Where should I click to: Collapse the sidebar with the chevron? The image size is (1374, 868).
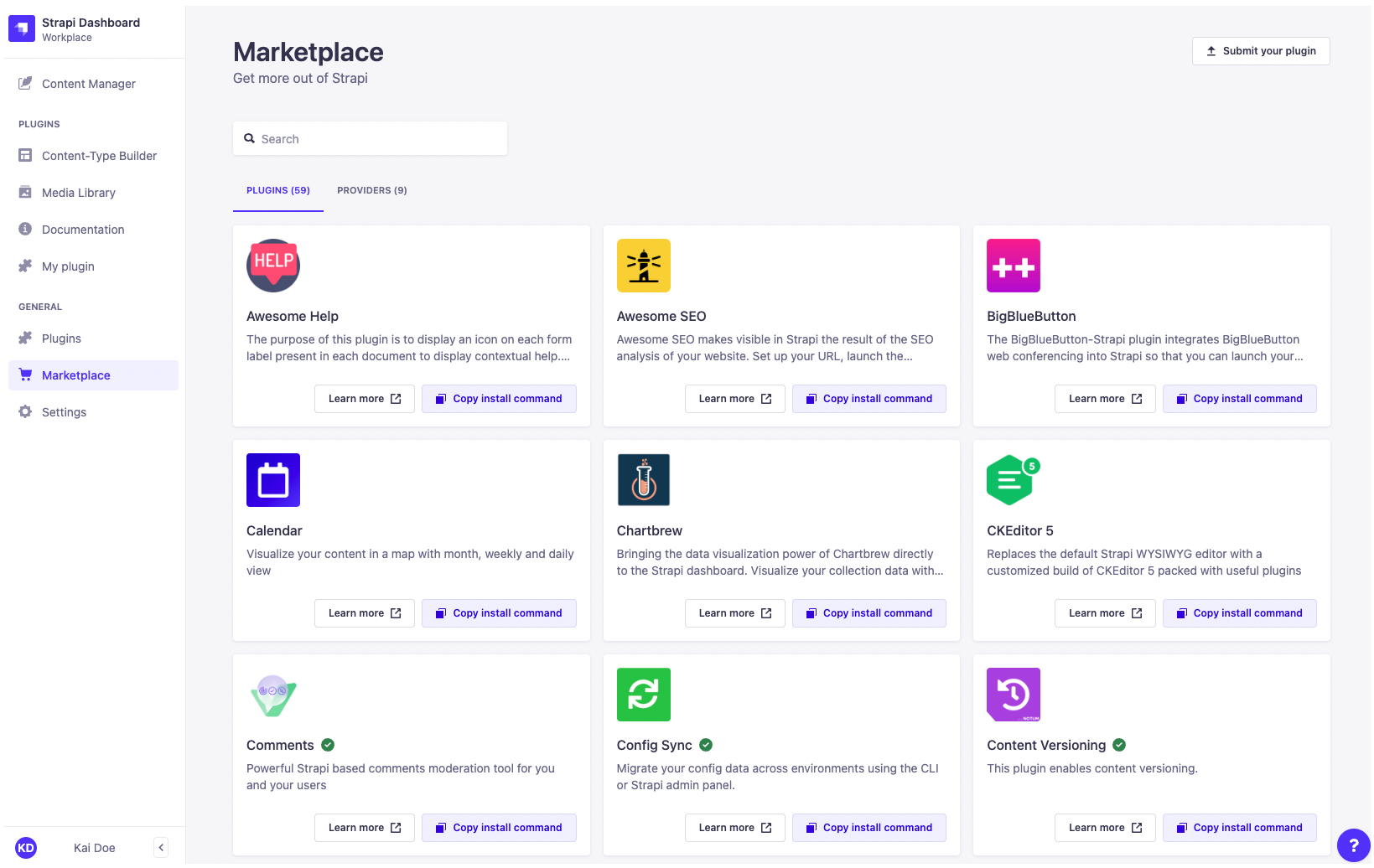pos(160,847)
